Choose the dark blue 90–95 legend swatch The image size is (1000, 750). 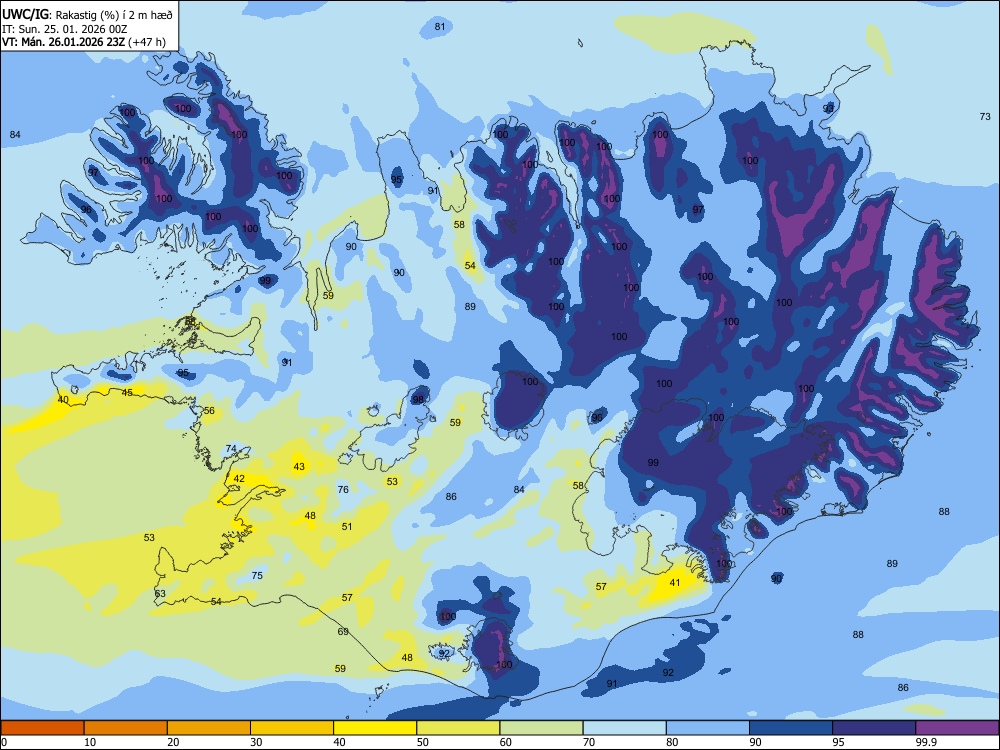point(791,728)
